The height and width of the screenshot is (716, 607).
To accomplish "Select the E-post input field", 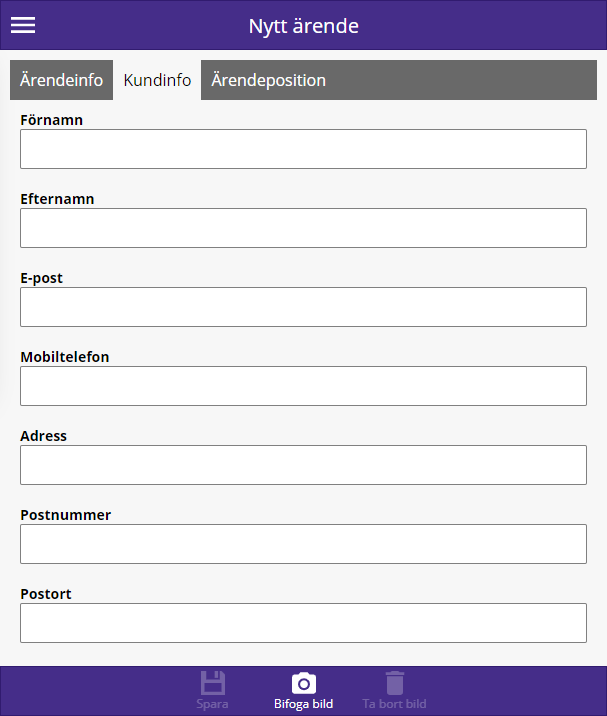I will click(x=303, y=307).
